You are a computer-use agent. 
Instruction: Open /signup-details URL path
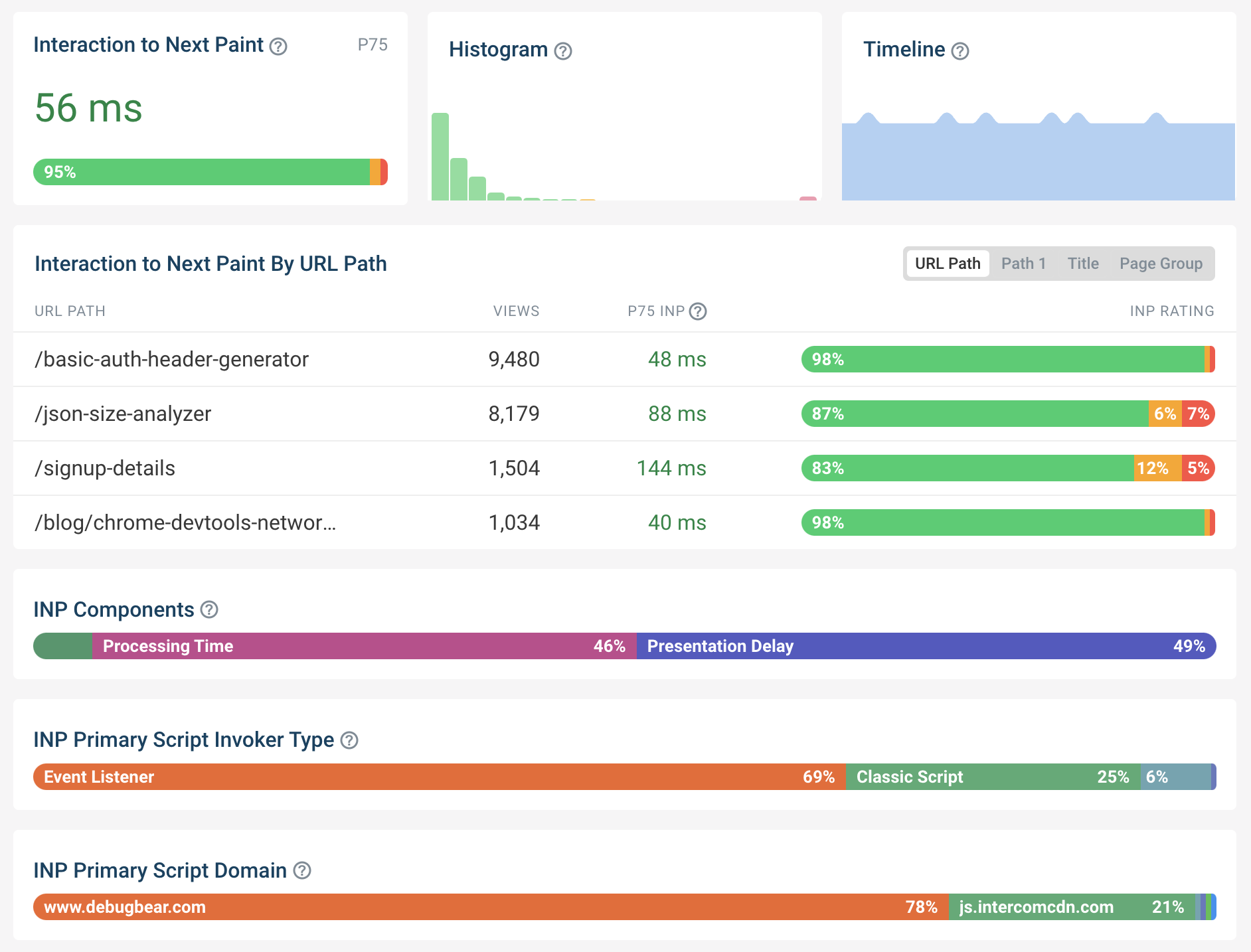point(105,468)
